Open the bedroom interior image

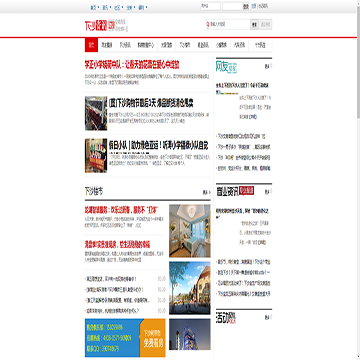point(190,231)
